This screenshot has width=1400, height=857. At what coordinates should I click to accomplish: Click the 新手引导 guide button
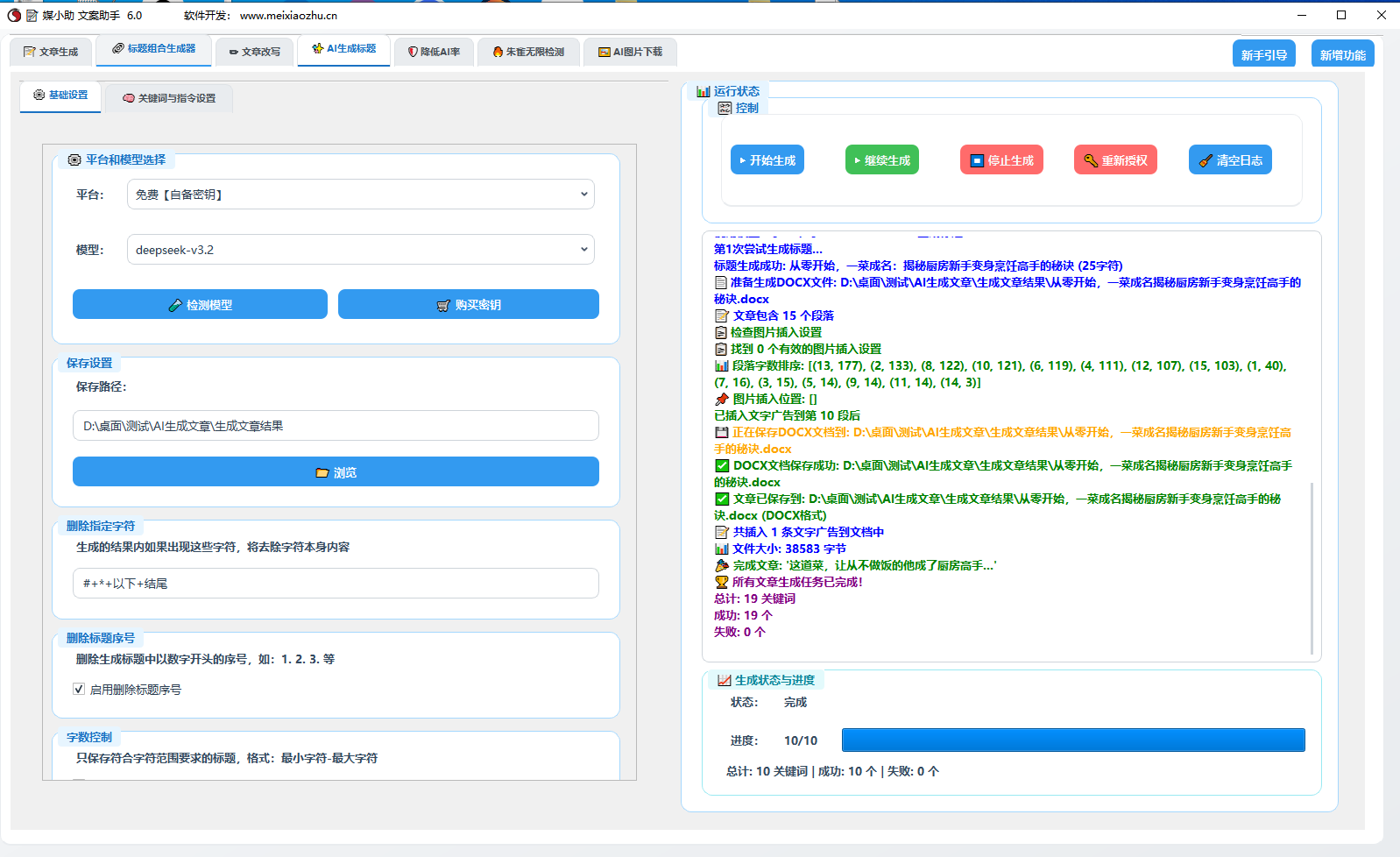coord(1263,54)
